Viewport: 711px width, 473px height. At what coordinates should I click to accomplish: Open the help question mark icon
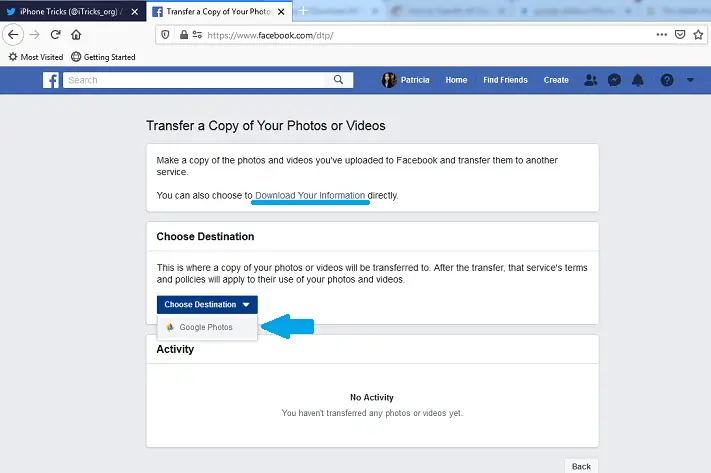click(667, 80)
